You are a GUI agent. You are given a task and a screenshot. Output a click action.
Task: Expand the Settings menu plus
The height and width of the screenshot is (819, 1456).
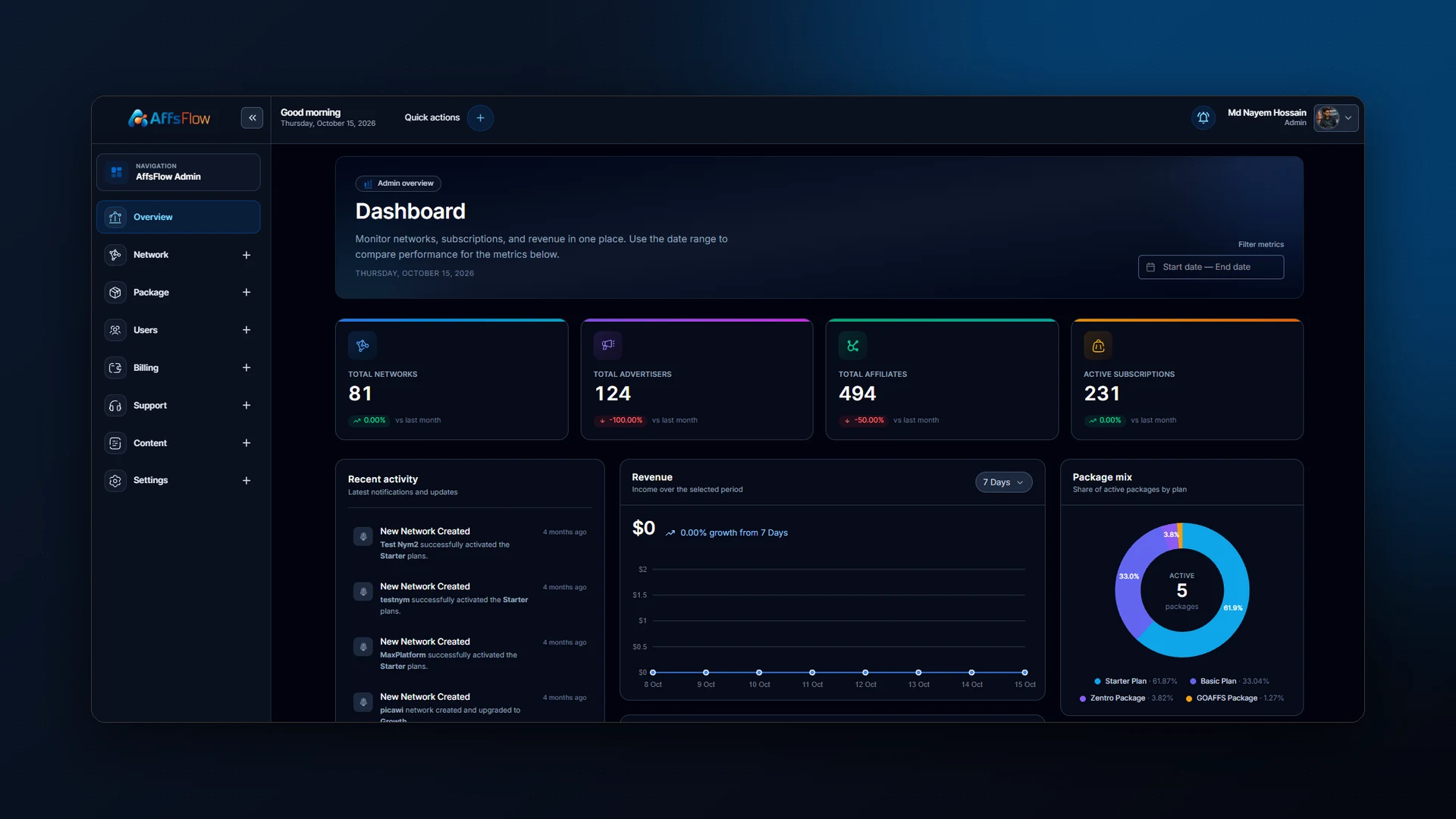246,480
